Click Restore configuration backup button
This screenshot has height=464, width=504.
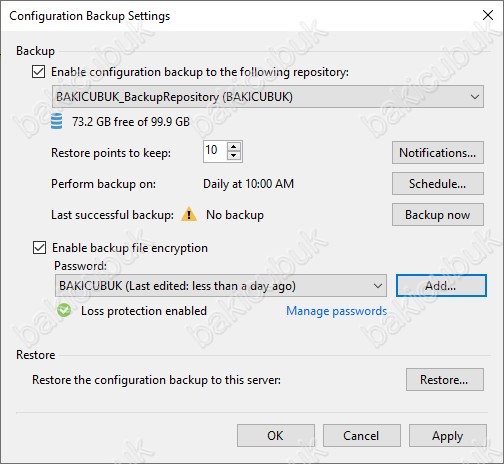click(445, 380)
